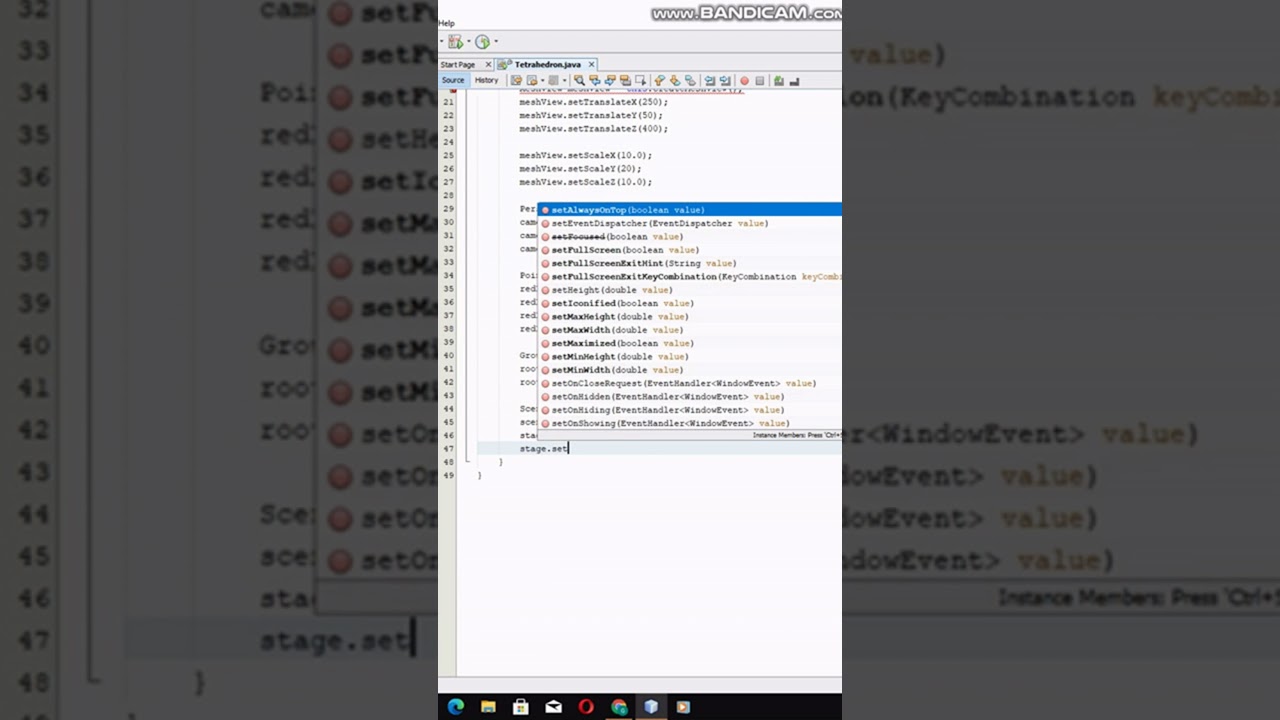1280x720 pixels.
Task: Click the navigate Back icon
Action: coord(532,80)
